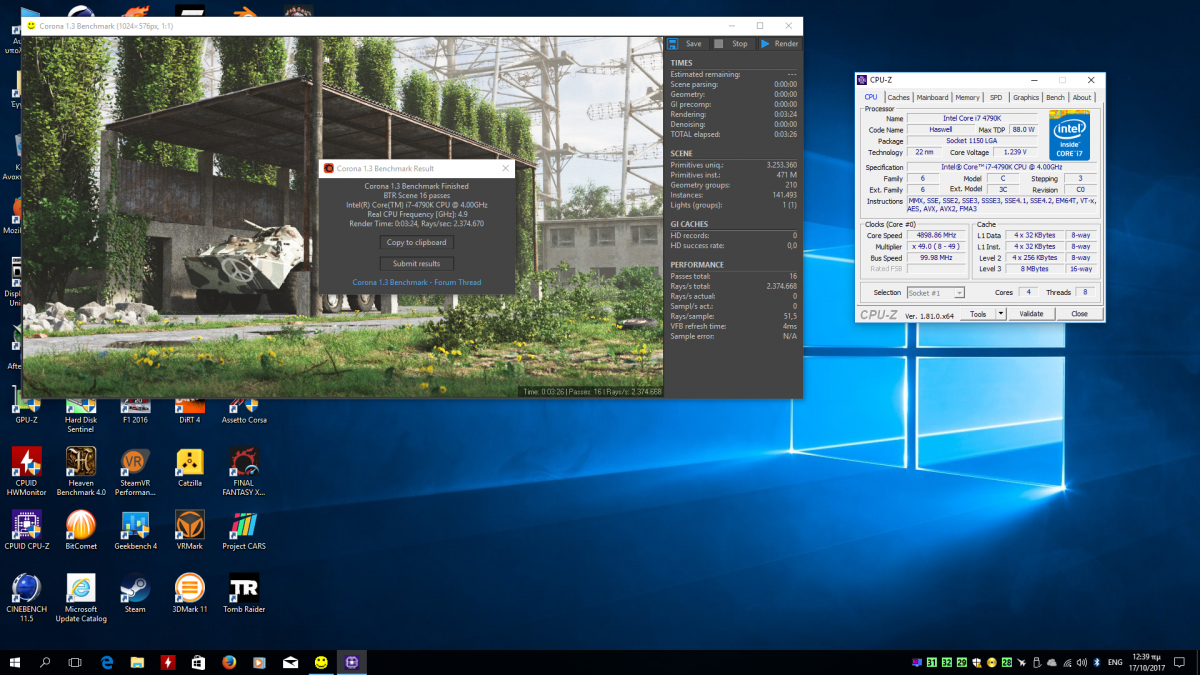Open BitComet desktop shortcut
This screenshot has width=1200, height=675.
(x=81, y=531)
